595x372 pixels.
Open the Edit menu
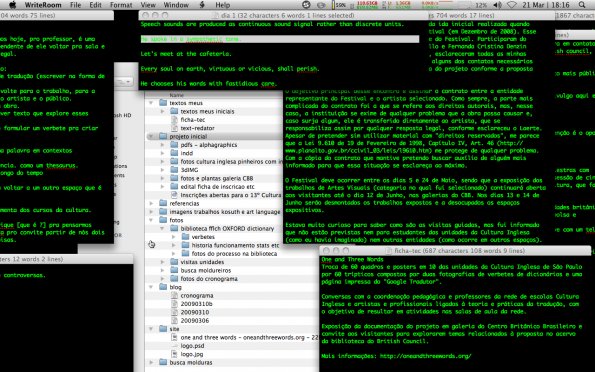pyautogui.click(x=95, y=5)
